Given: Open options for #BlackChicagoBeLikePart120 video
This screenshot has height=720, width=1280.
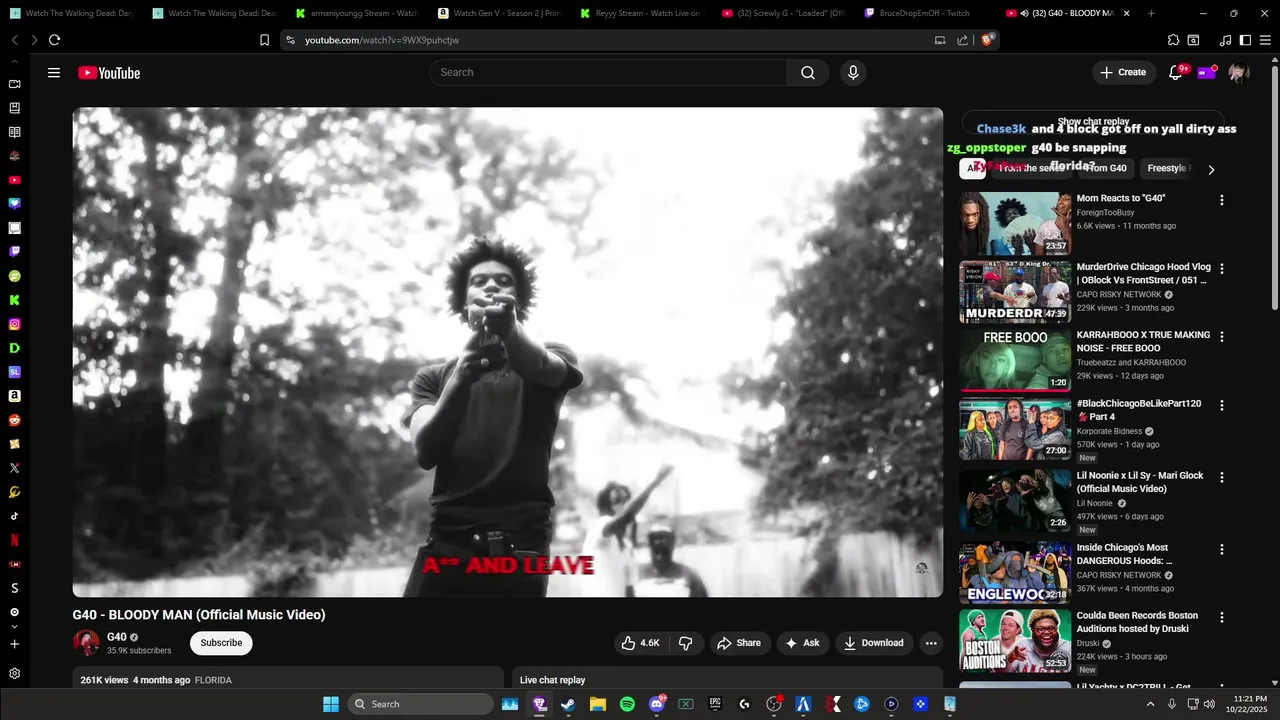Looking at the screenshot, I should click(1221, 406).
